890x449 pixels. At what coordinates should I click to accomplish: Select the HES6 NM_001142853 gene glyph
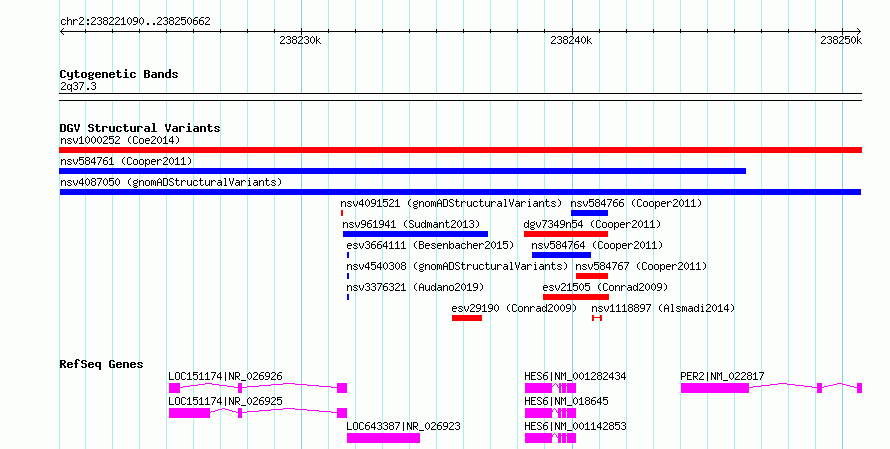coord(551,438)
